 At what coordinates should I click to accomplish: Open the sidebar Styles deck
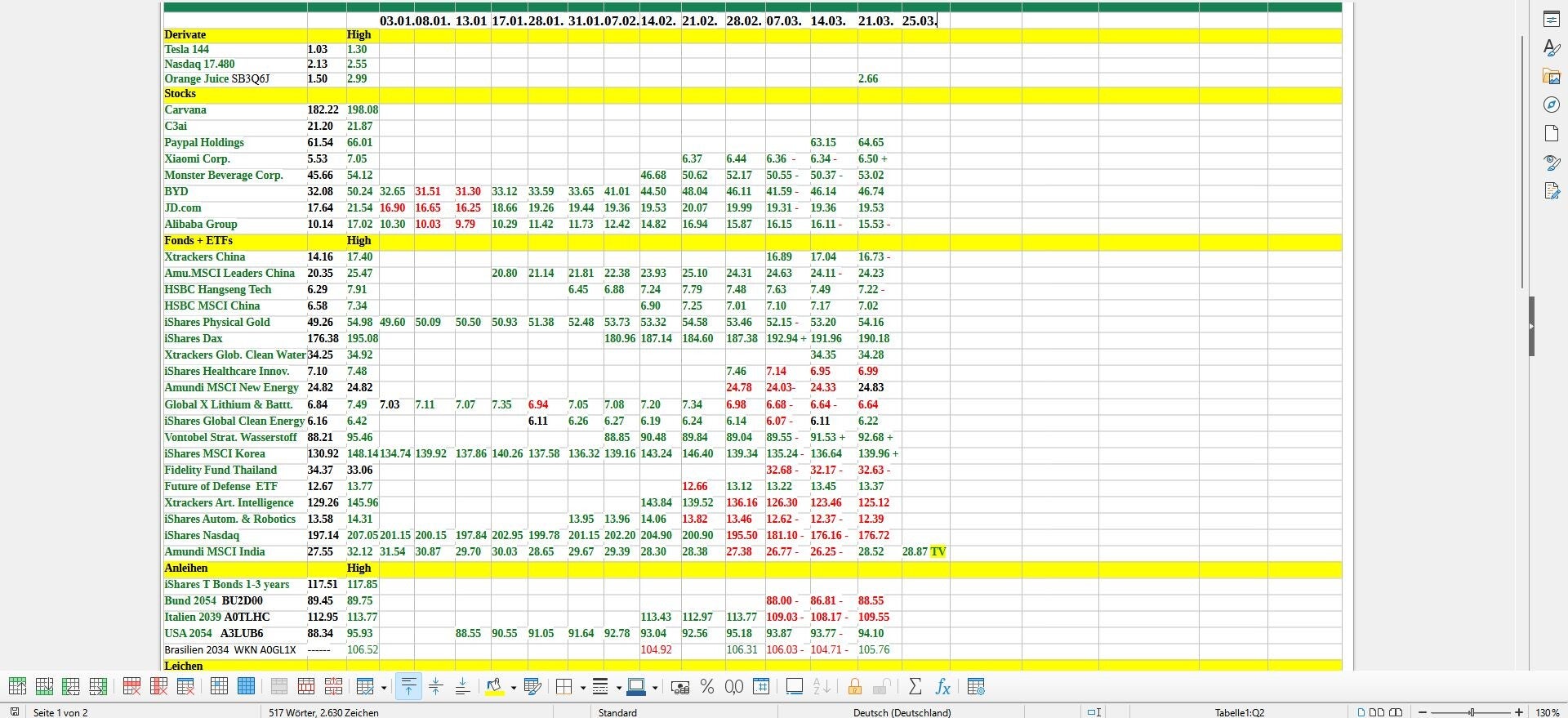(x=1552, y=47)
